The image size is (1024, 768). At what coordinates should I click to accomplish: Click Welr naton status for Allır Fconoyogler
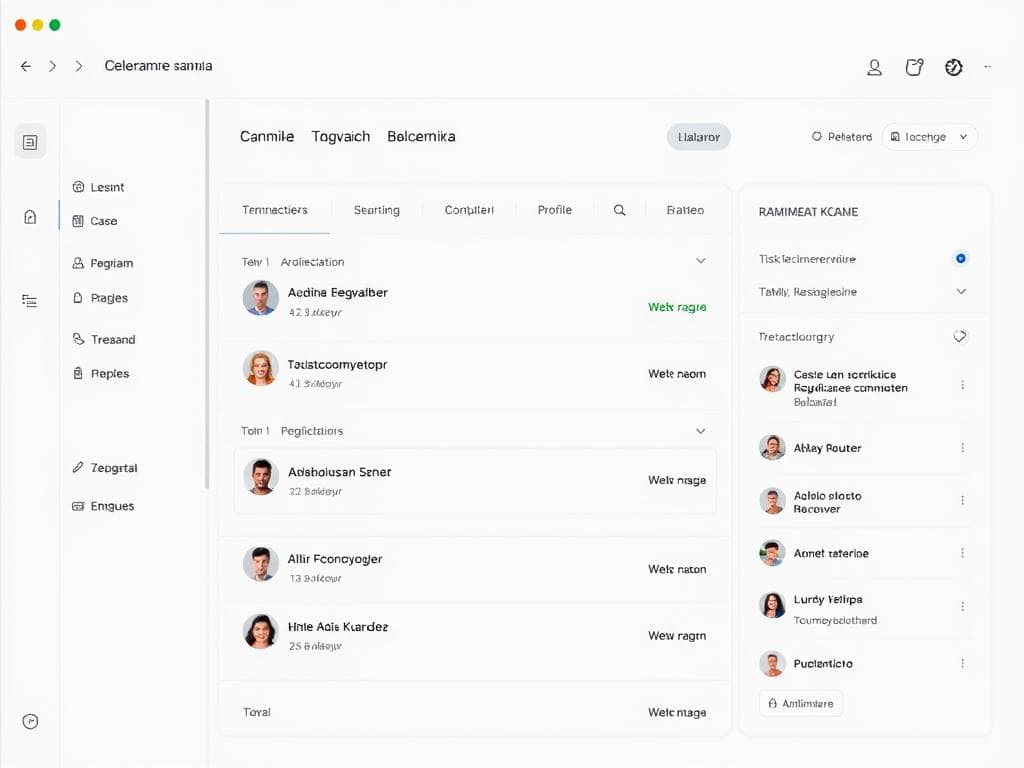[x=677, y=569]
